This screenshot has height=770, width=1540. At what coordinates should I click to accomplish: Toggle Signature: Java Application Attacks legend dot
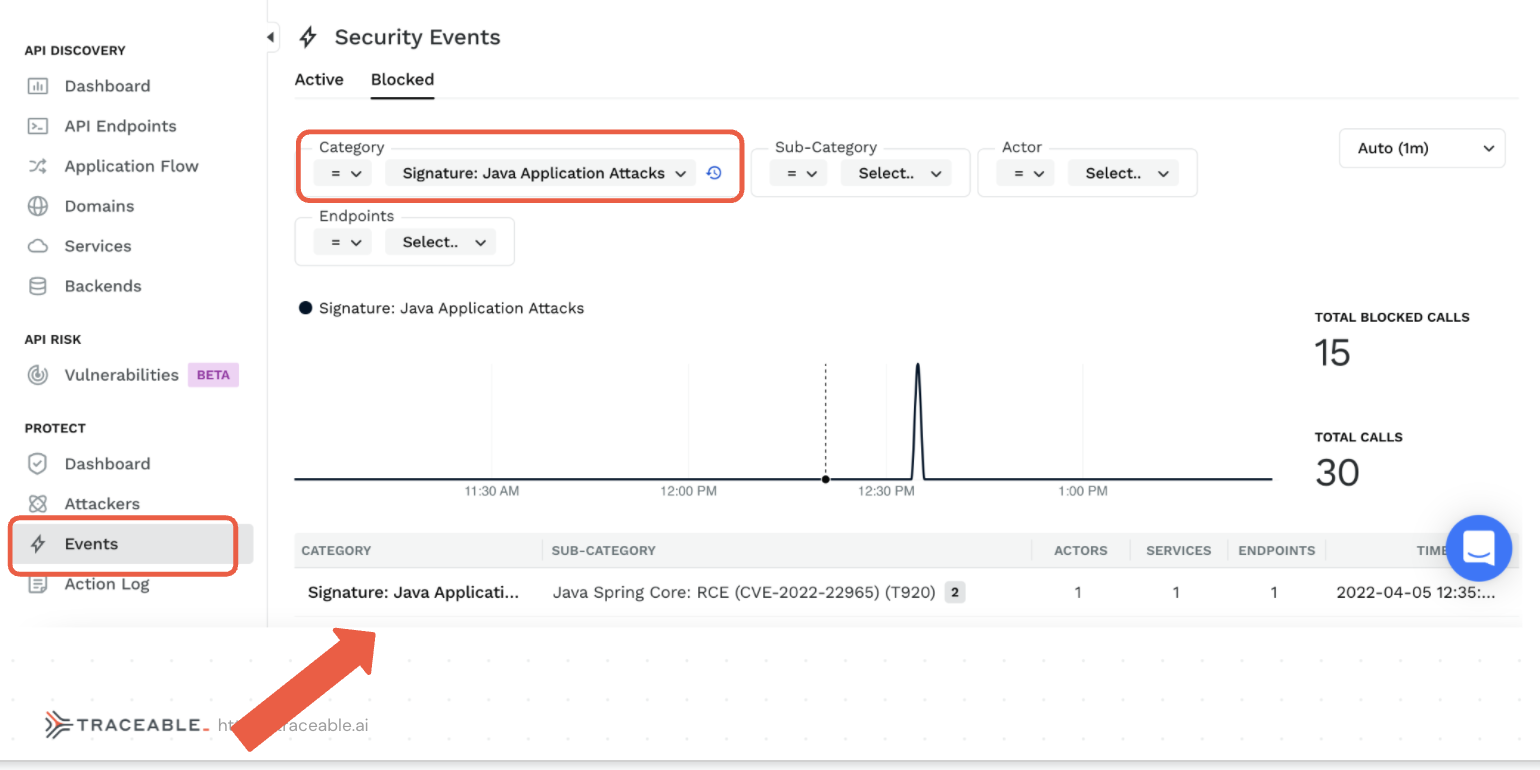pos(306,308)
